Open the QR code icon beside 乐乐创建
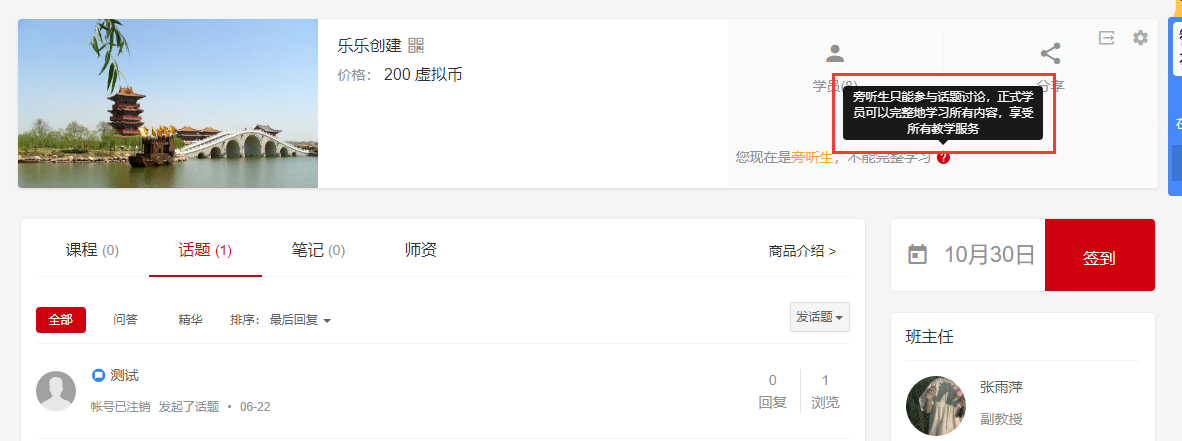This screenshot has height=441, width=1182. pyautogui.click(x=416, y=45)
